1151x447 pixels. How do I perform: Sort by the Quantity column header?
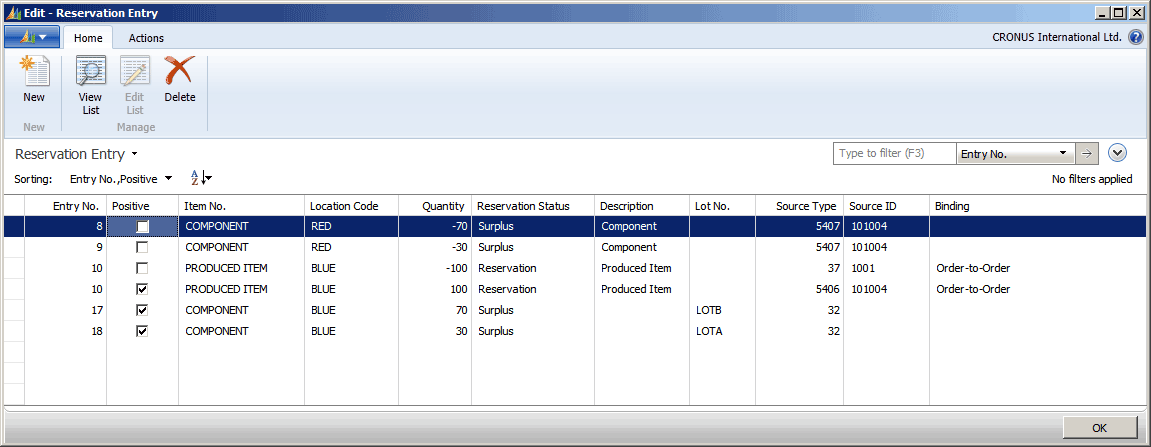pyautogui.click(x=434, y=206)
